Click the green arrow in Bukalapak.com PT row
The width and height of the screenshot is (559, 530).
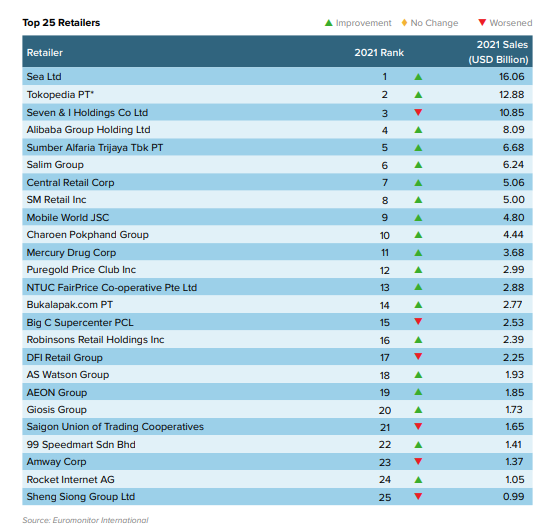click(x=418, y=305)
